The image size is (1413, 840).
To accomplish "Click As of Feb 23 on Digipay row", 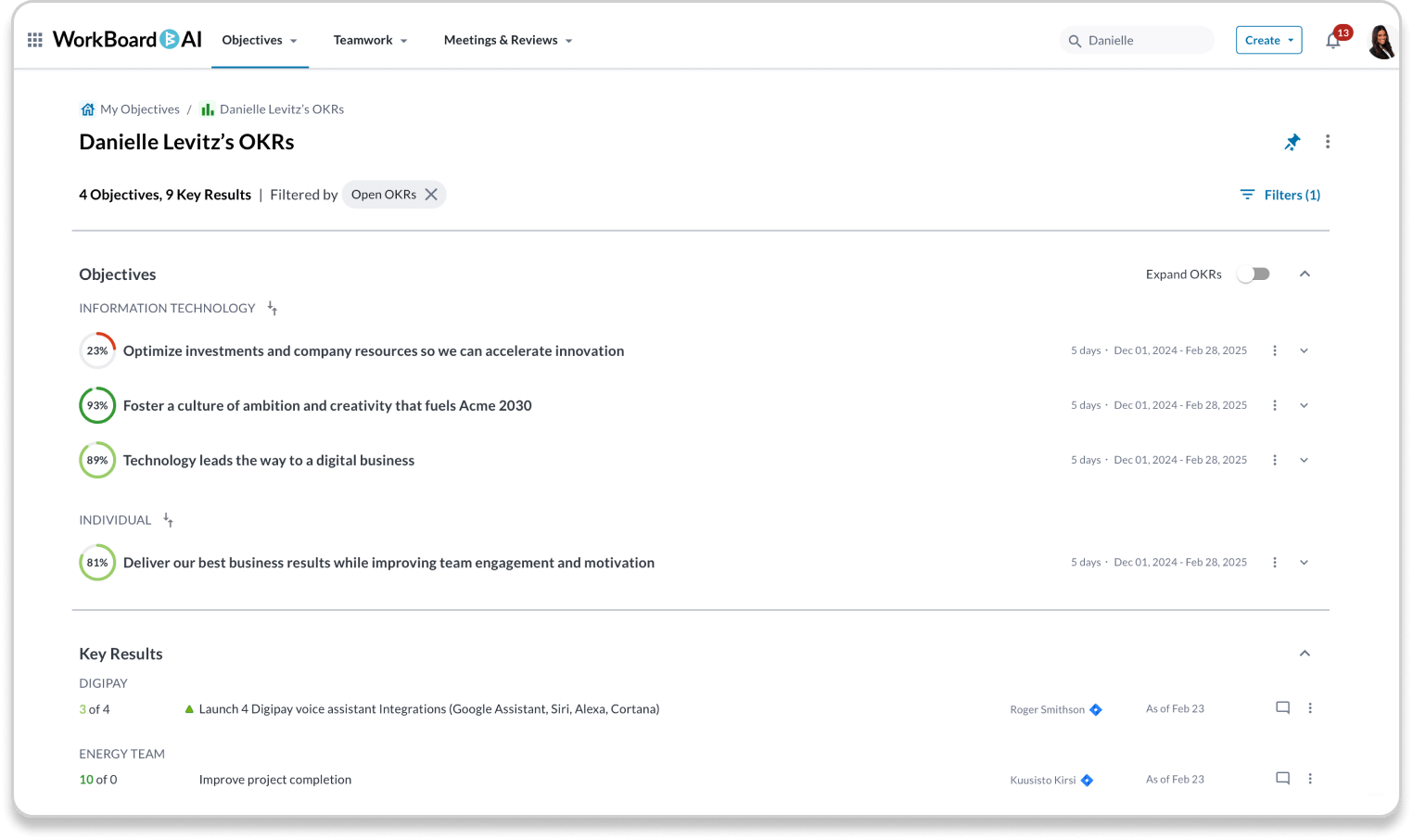I will (x=1175, y=708).
